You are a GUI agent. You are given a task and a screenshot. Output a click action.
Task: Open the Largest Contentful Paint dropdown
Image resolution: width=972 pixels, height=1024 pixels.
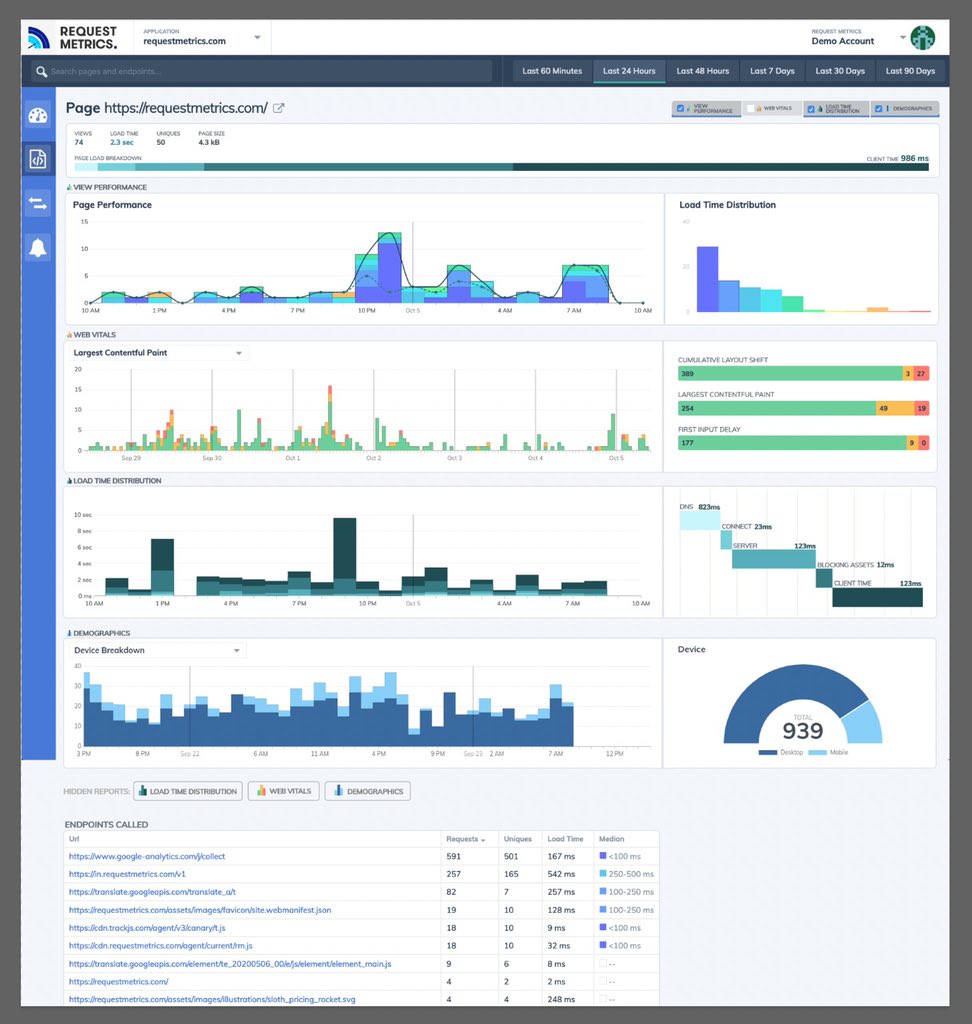[x=158, y=353]
